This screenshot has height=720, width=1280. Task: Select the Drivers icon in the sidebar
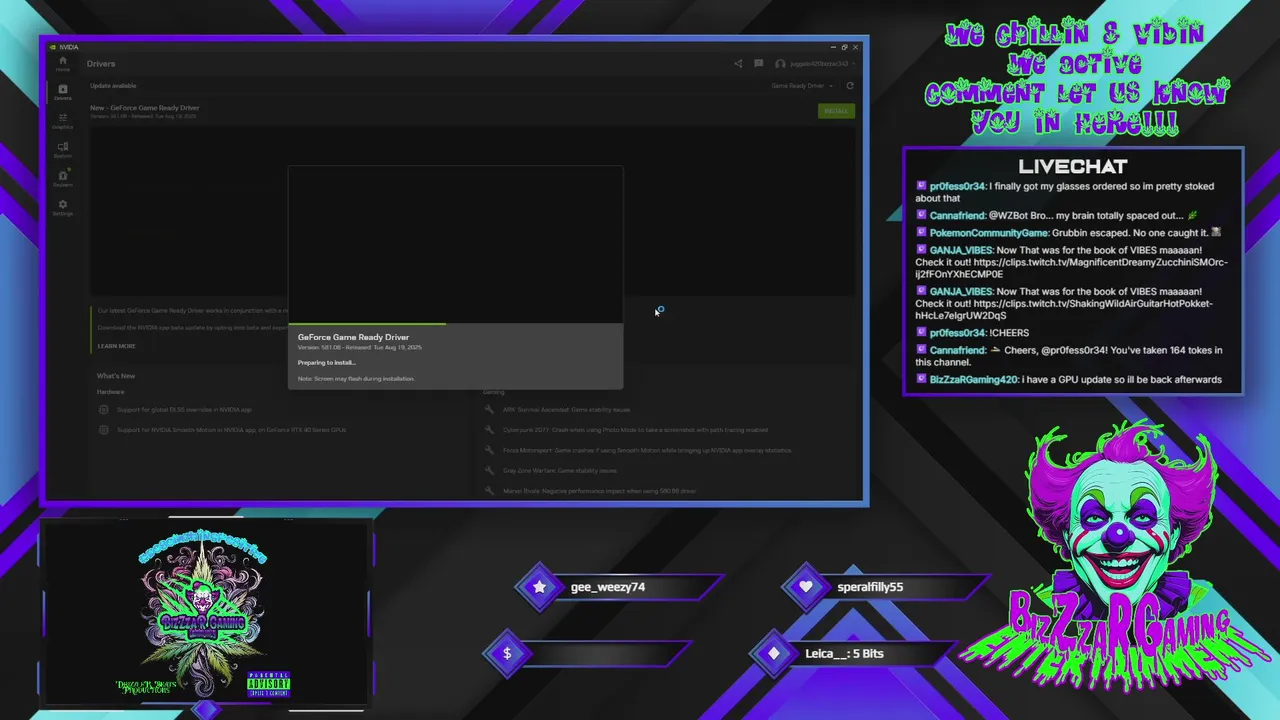[x=62, y=91]
